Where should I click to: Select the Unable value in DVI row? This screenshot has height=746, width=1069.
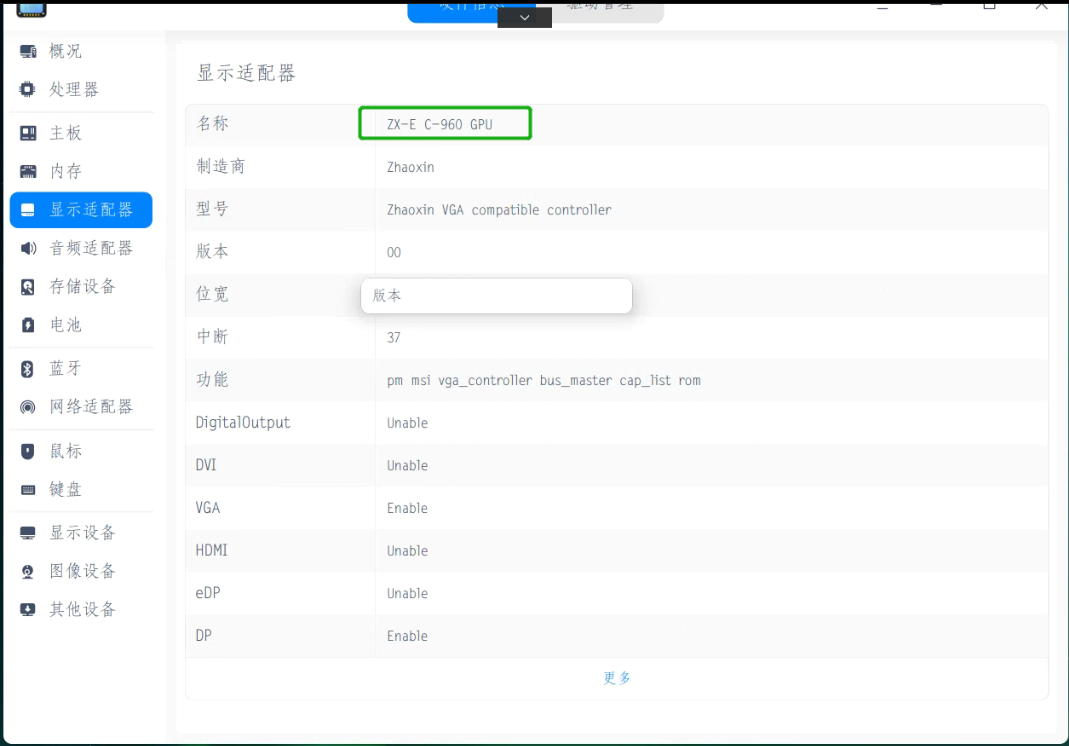(x=408, y=466)
